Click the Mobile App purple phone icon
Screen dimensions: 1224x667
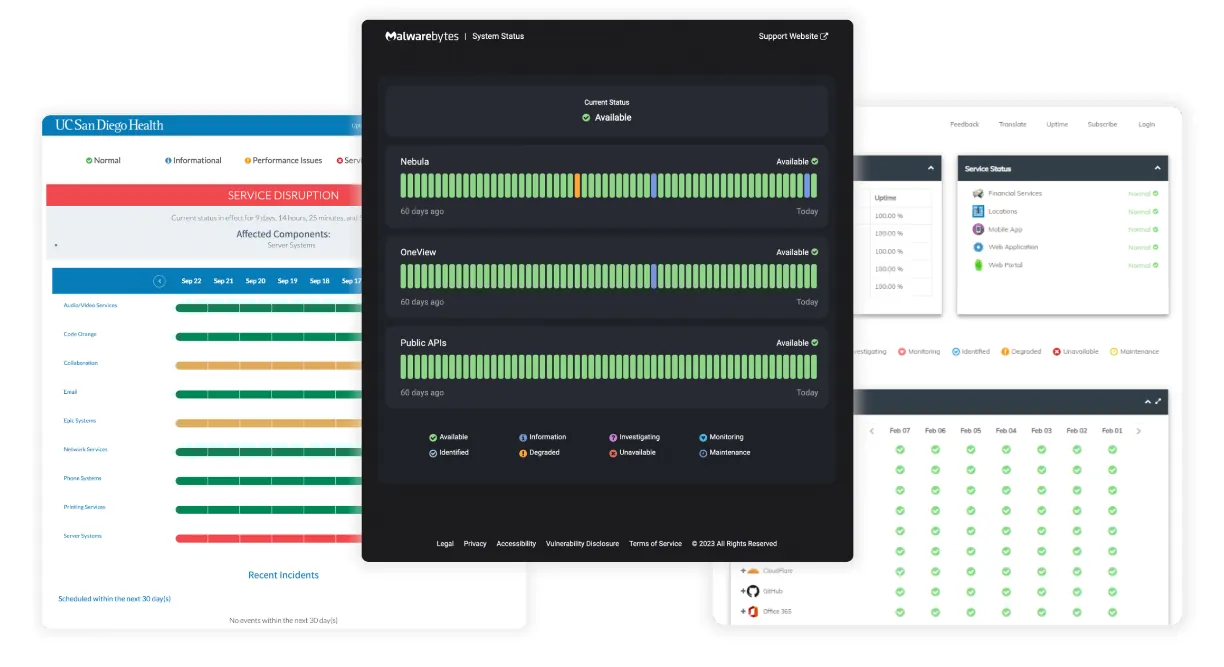(978, 229)
